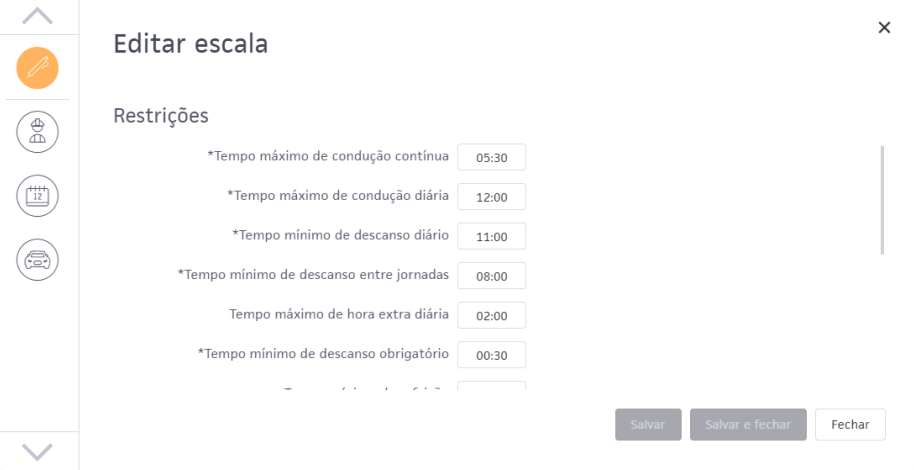Open the driver worker icon section
The width and height of the screenshot is (914, 470).
(37, 132)
